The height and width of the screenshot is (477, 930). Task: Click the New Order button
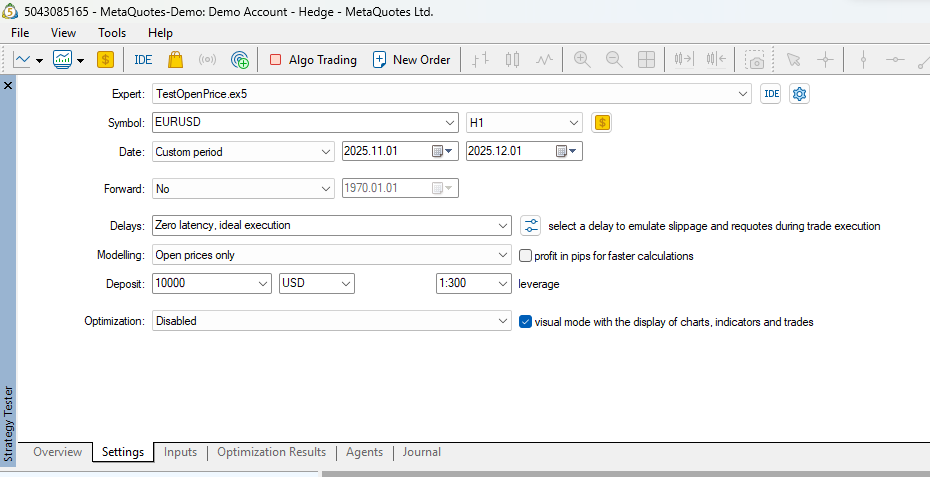pyautogui.click(x=411, y=59)
